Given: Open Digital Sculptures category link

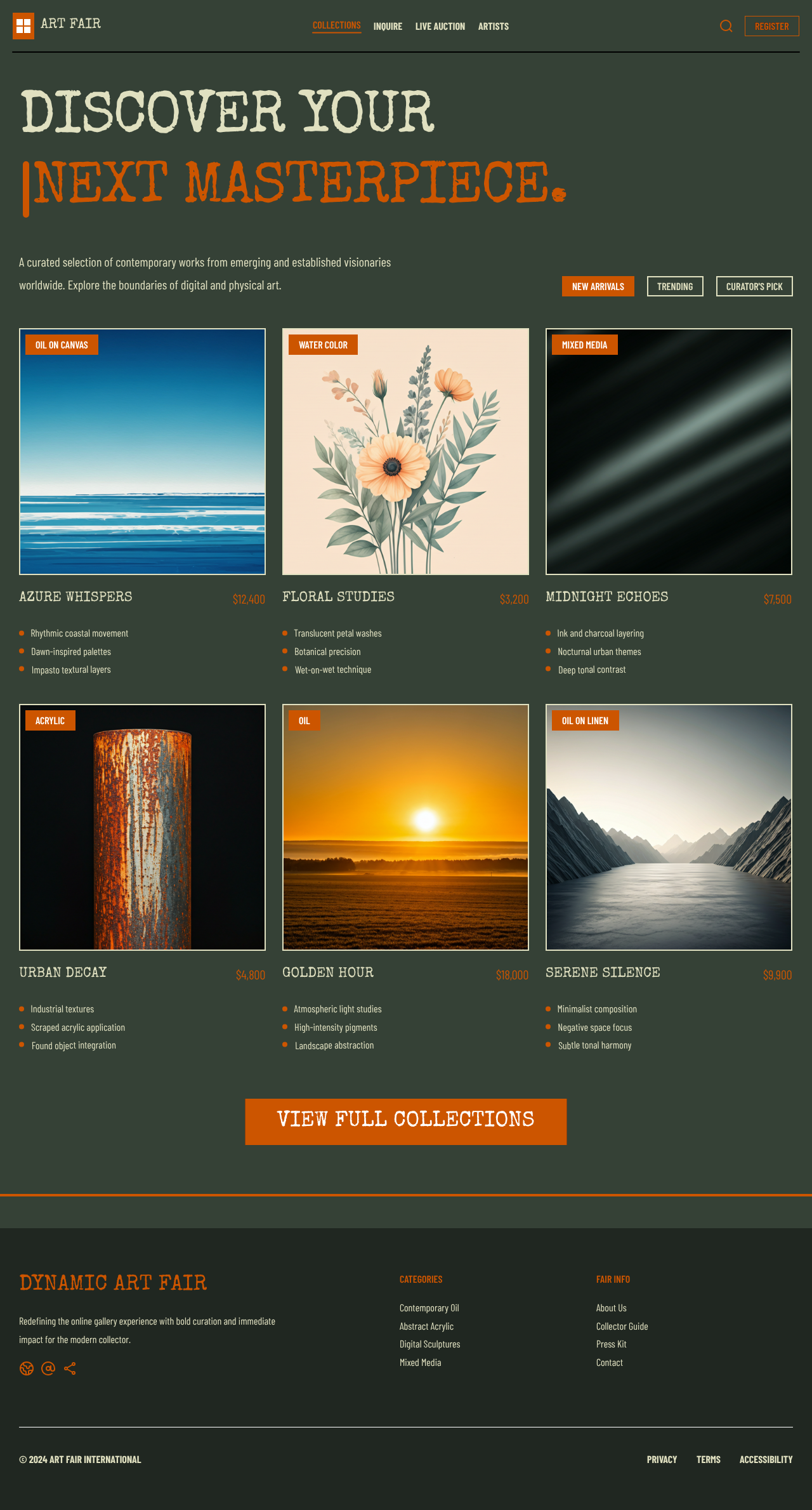Looking at the screenshot, I should tap(430, 1344).
